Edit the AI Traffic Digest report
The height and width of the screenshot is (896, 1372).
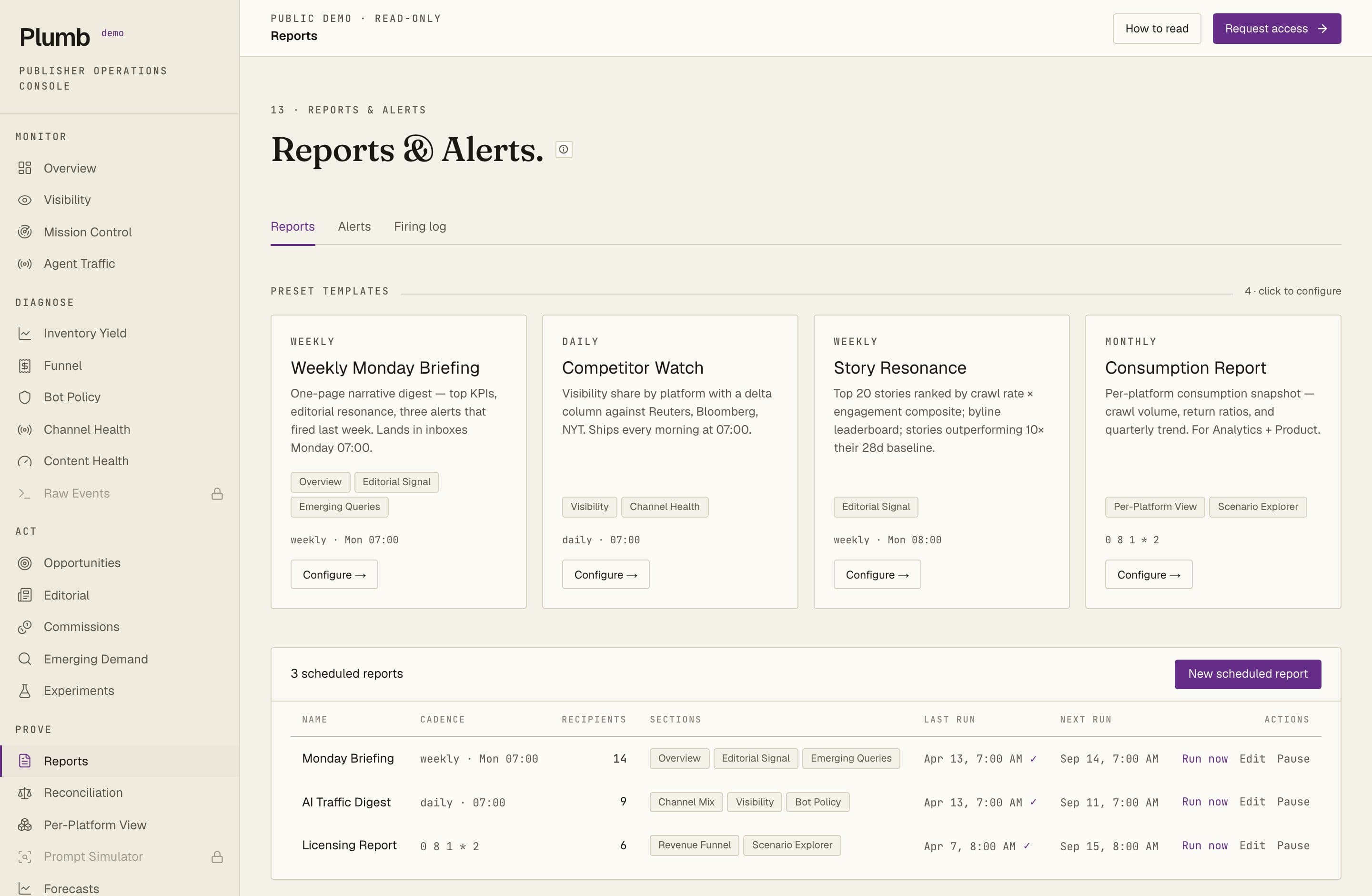(1252, 802)
